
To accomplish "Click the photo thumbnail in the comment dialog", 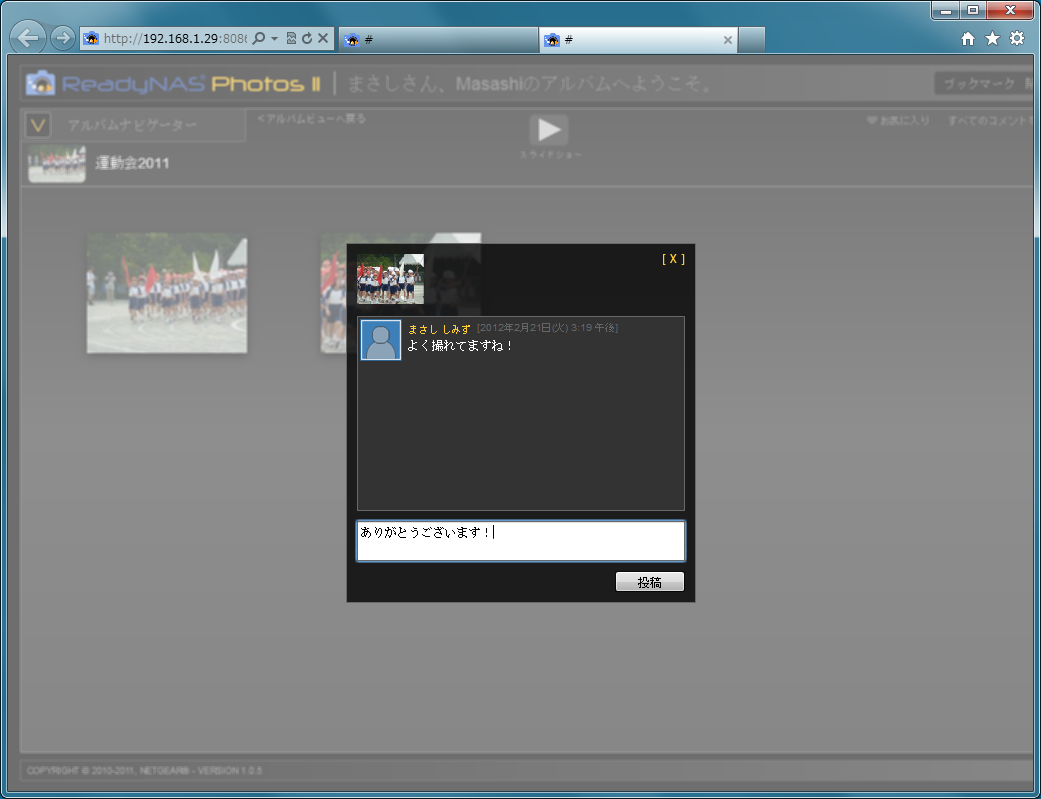I will tap(390, 279).
